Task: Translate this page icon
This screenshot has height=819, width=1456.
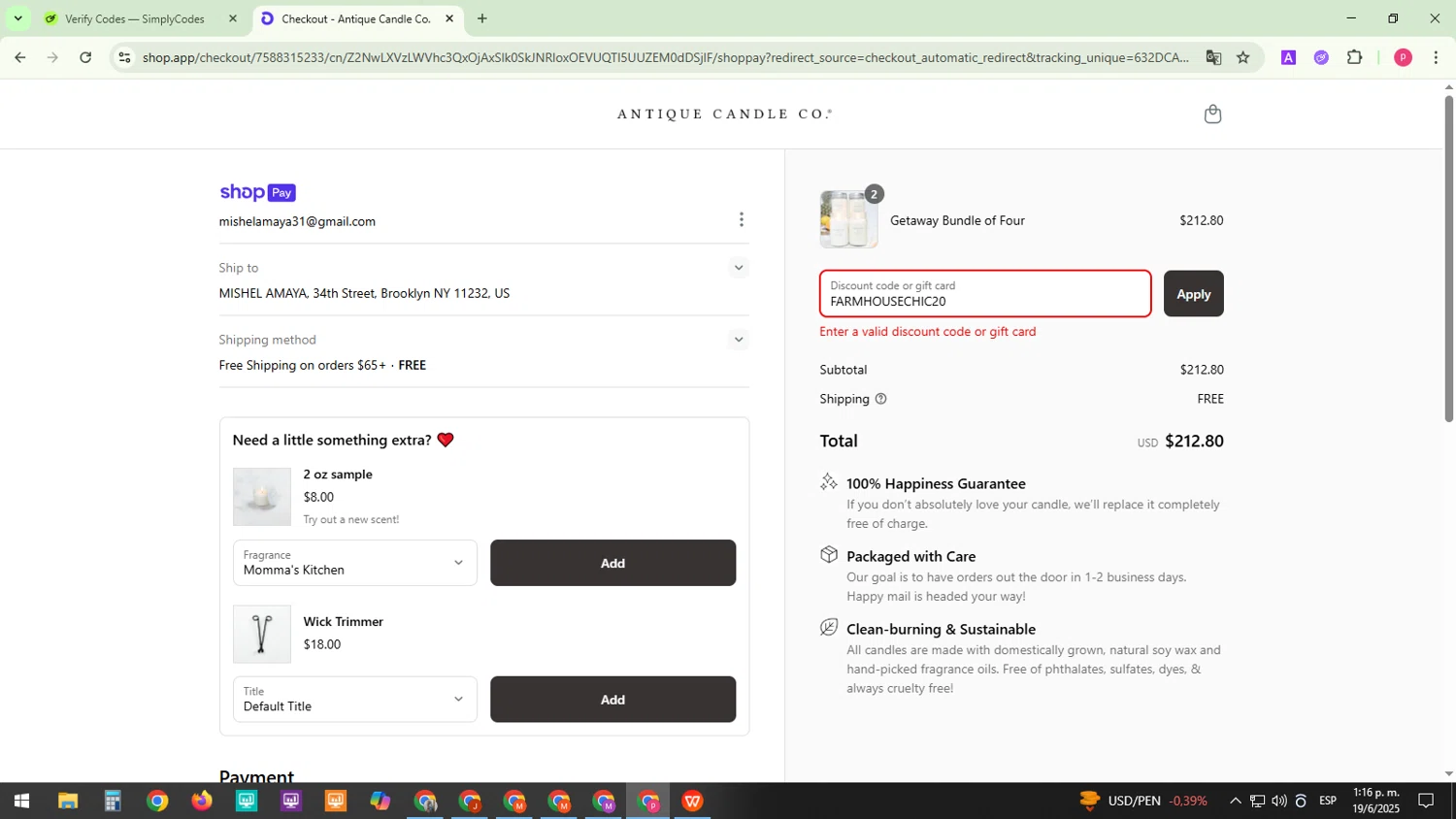Action: click(1213, 57)
